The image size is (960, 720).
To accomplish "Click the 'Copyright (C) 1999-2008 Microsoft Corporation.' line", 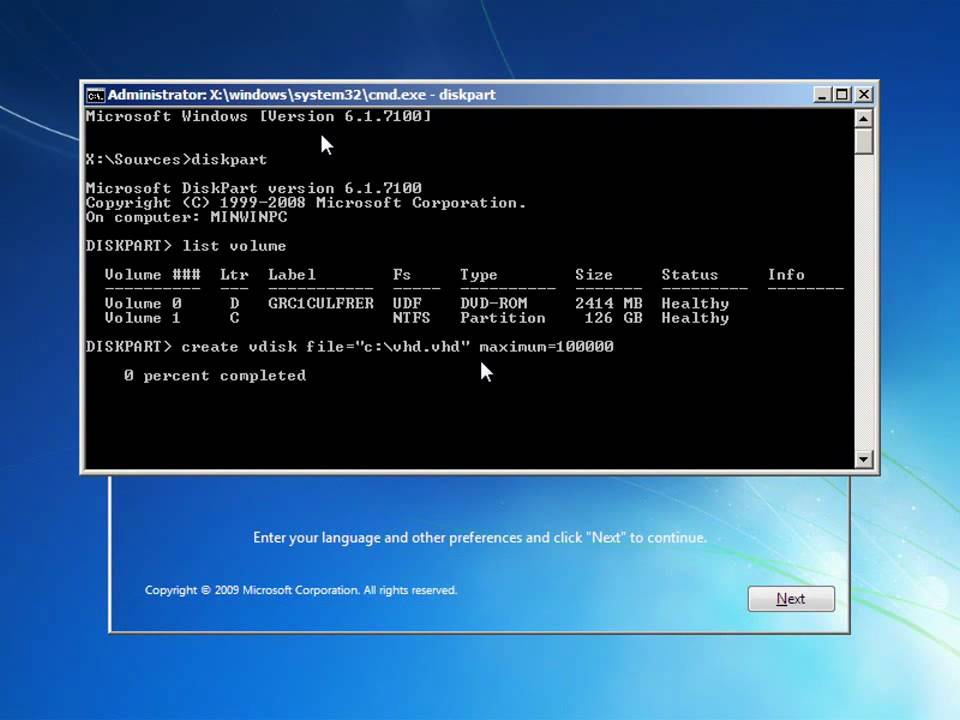I will pyautogui.click(x=306, y=203).
